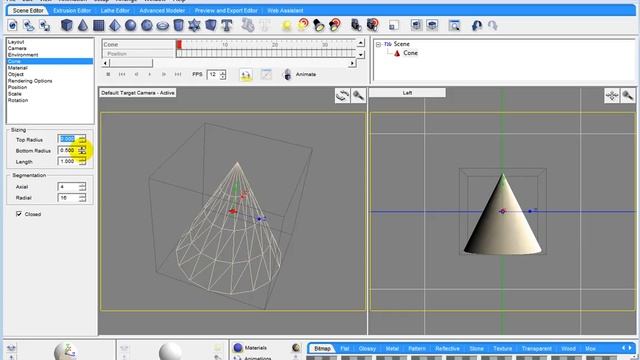The image size is (640, 360).
Task: Select Material in the properties list
Action: [x=50, y=68]
